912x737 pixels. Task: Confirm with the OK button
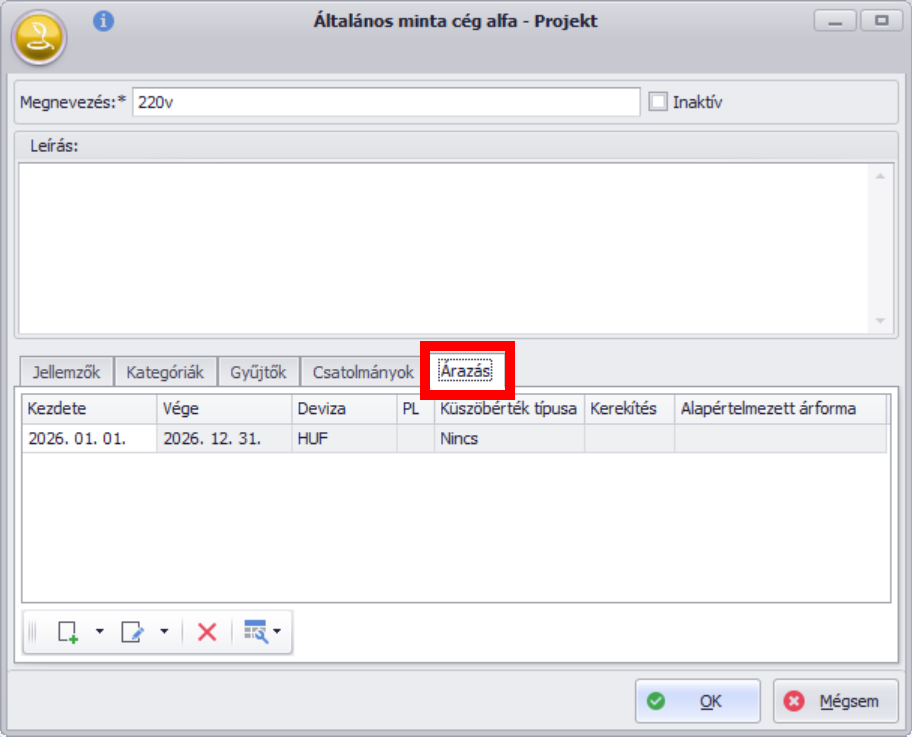697,701
